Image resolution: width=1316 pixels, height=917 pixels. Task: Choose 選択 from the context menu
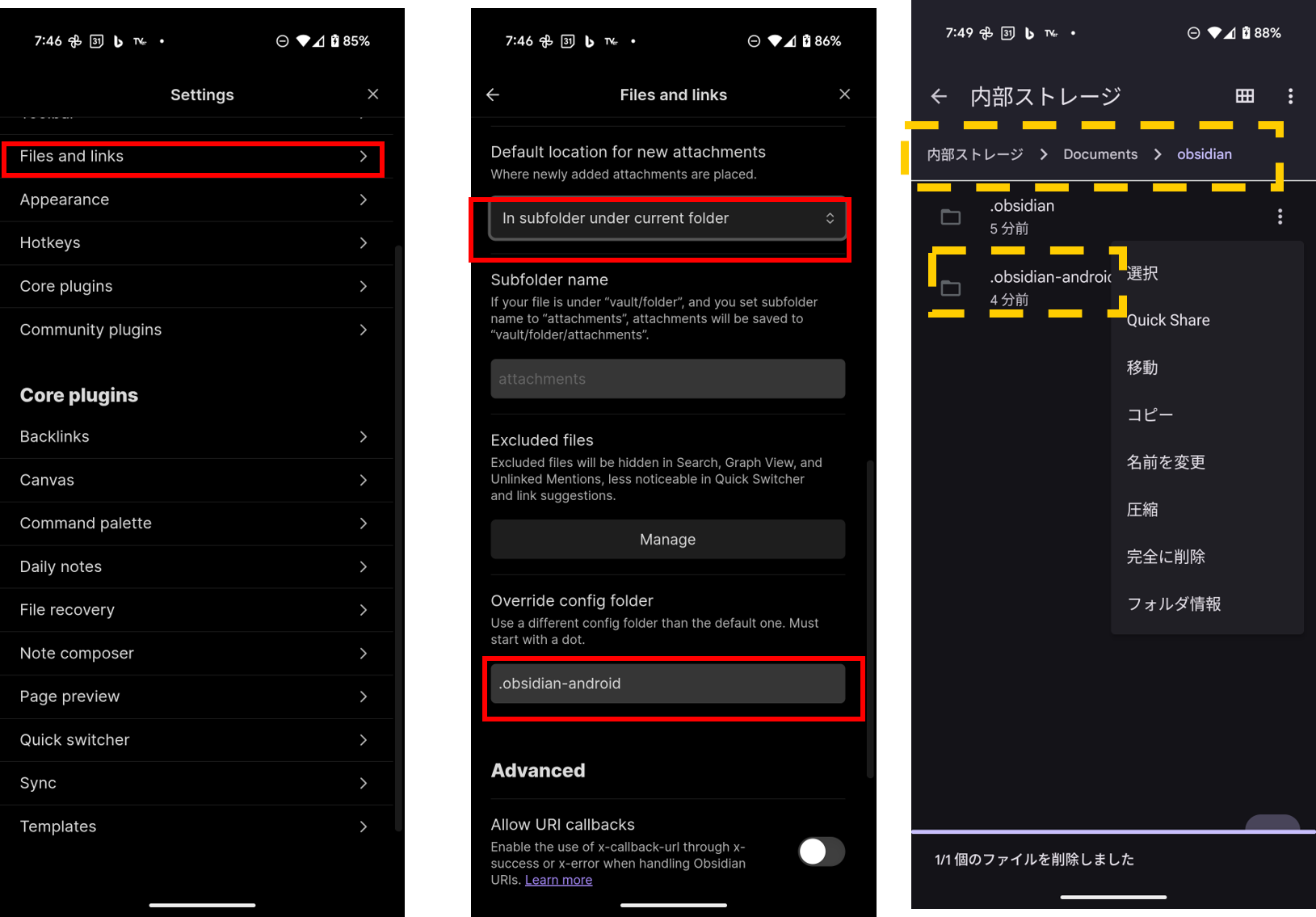1207,273
